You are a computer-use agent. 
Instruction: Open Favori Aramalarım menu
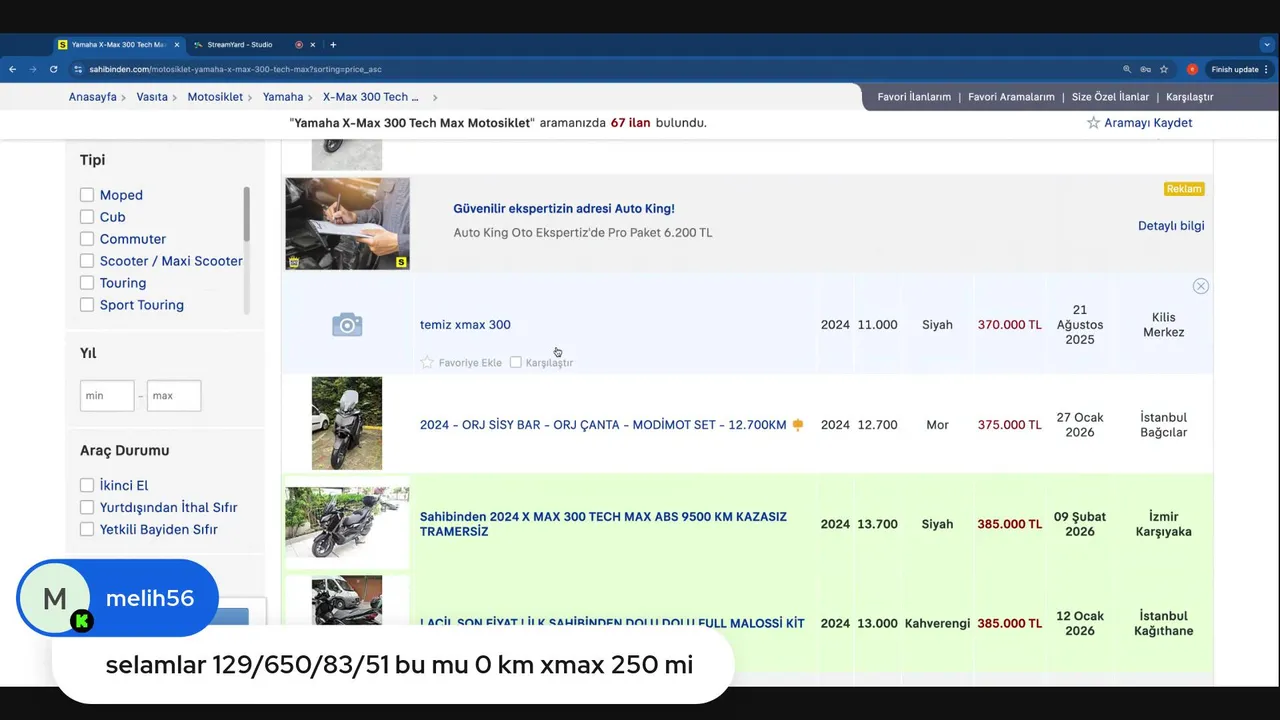pos(1011,97)
